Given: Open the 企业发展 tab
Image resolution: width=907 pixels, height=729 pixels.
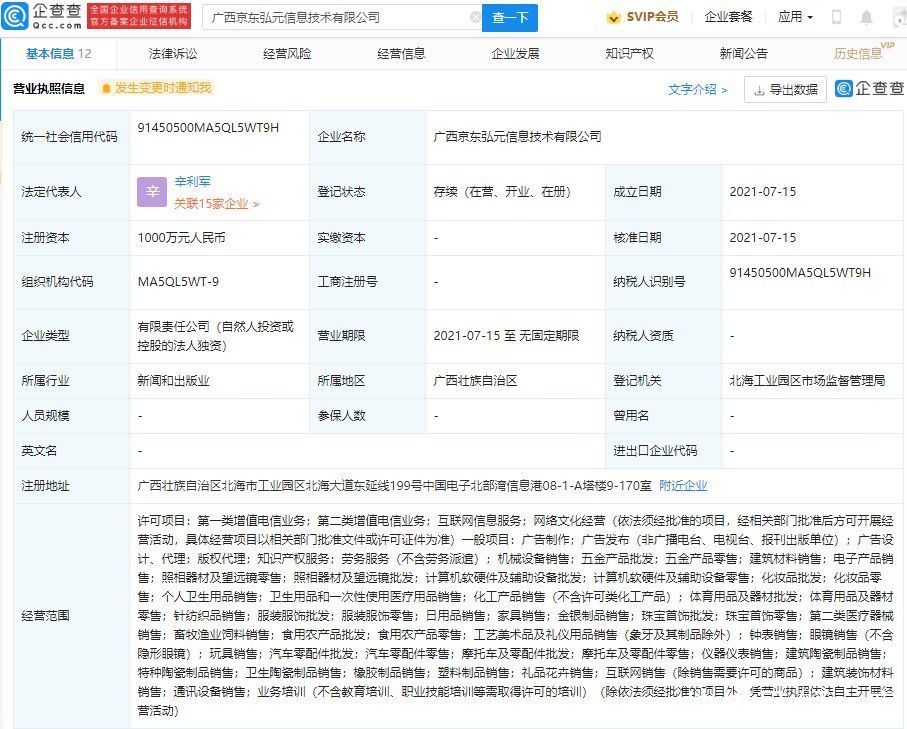Looking at the screenshot, I should (515, 54).
